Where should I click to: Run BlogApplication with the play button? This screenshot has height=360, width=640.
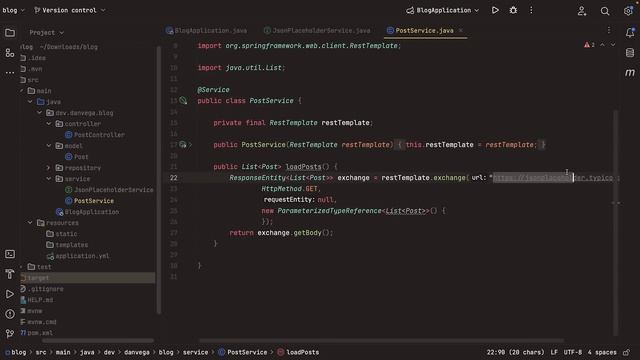(x=495, y=10)
